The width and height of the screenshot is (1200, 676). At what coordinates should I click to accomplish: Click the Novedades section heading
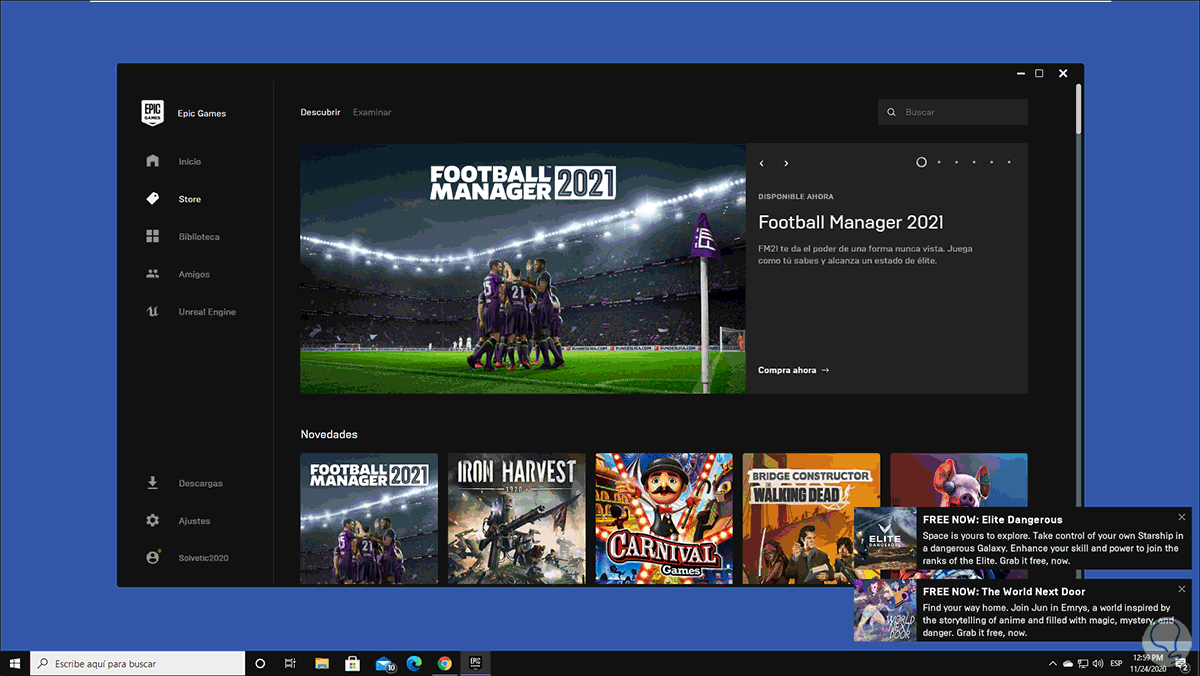(x=329, y=434)
